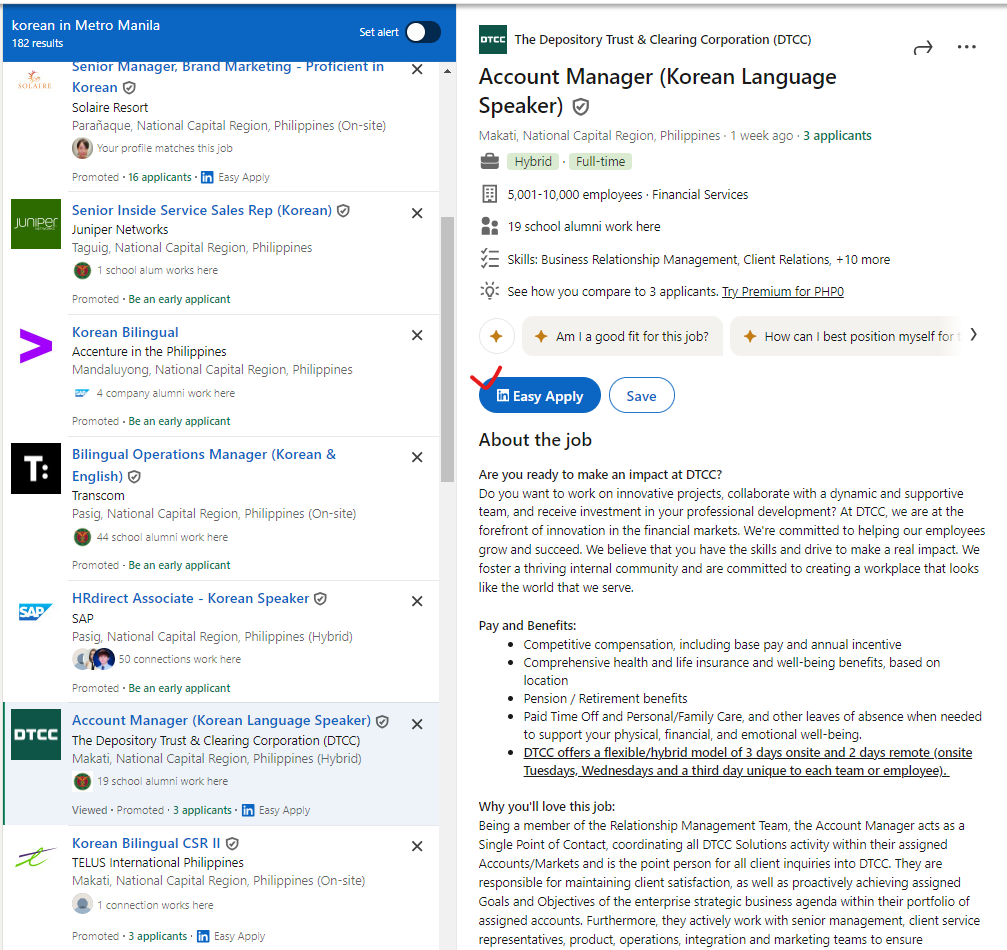1007x950 pixels.
Task: Open the Transcom company logo
Action: 36,468
